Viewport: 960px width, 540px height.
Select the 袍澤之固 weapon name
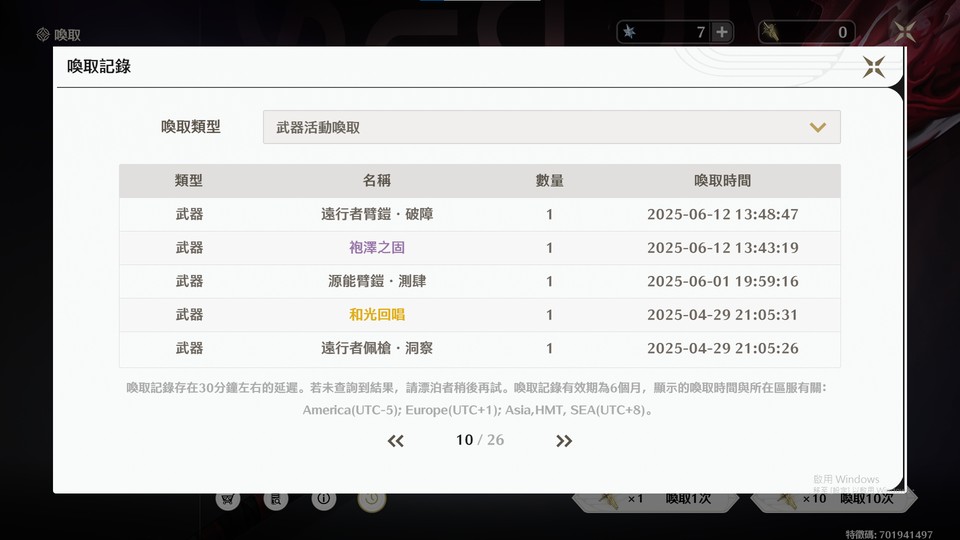click(377, 247)
